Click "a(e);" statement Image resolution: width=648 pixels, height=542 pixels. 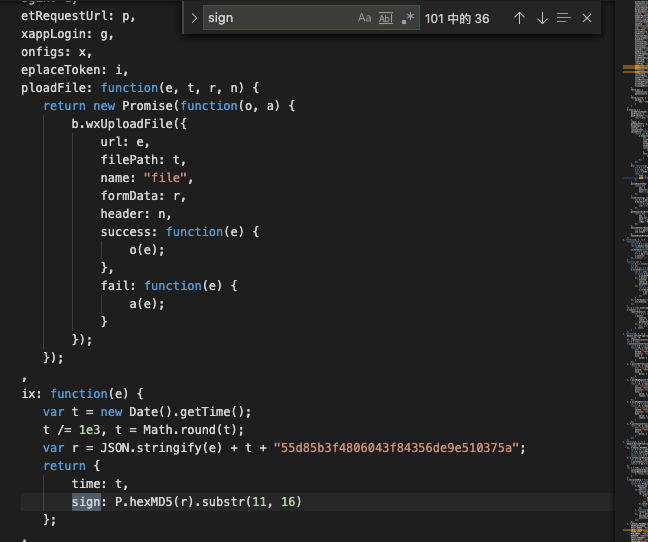(147, 304)
